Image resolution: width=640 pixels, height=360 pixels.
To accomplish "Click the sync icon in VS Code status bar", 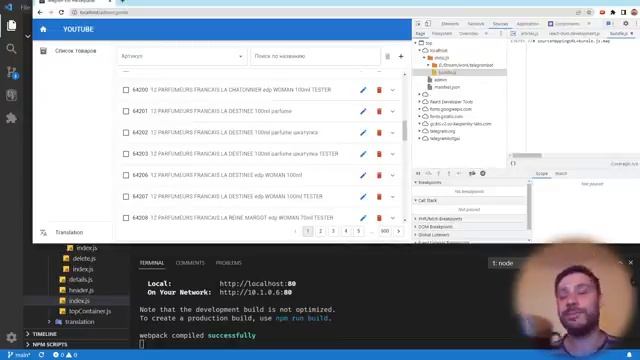I will pyautogui.click(x=41, y=355).
